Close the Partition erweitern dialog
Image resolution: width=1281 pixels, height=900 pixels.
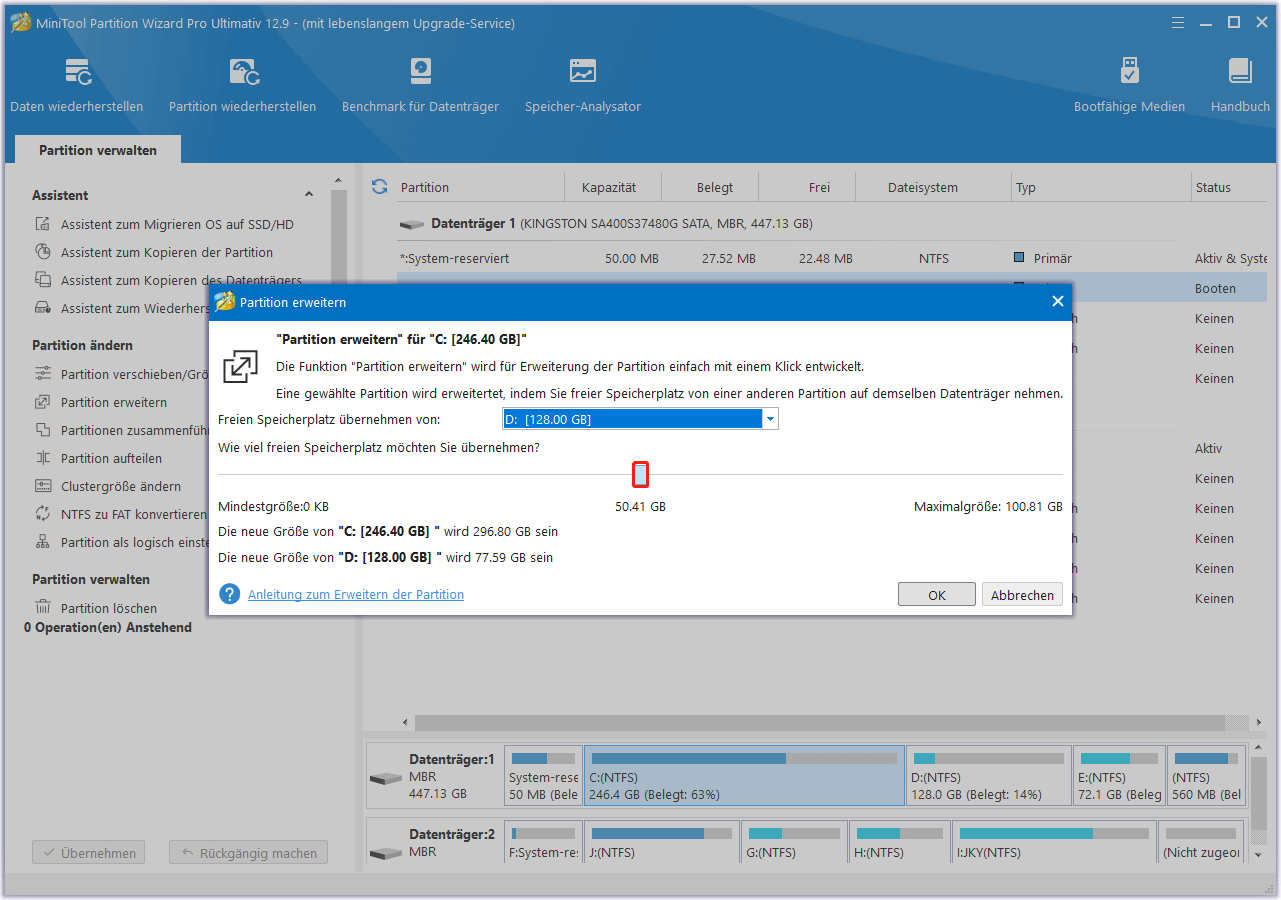point(1057,301)
